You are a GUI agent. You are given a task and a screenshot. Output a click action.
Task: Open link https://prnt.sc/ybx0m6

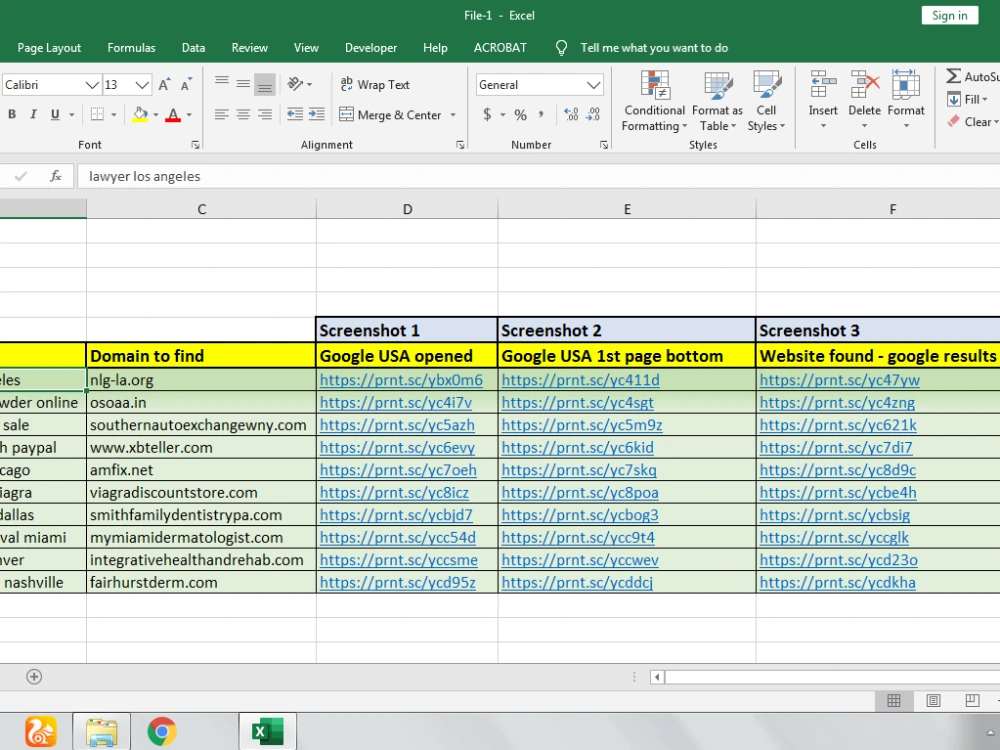(401, 380)
